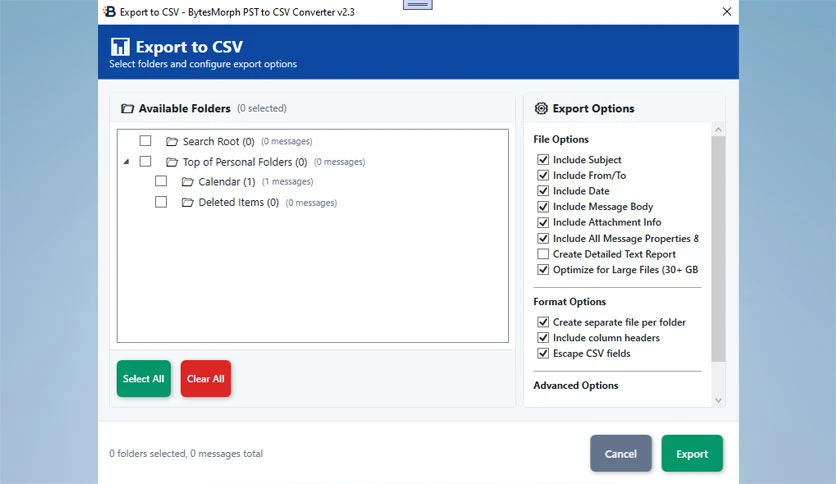The height and width of the screenshot is (484, 836).
Task: Click the Top of Personal Folders folder icon
Action: click(172, 162)
